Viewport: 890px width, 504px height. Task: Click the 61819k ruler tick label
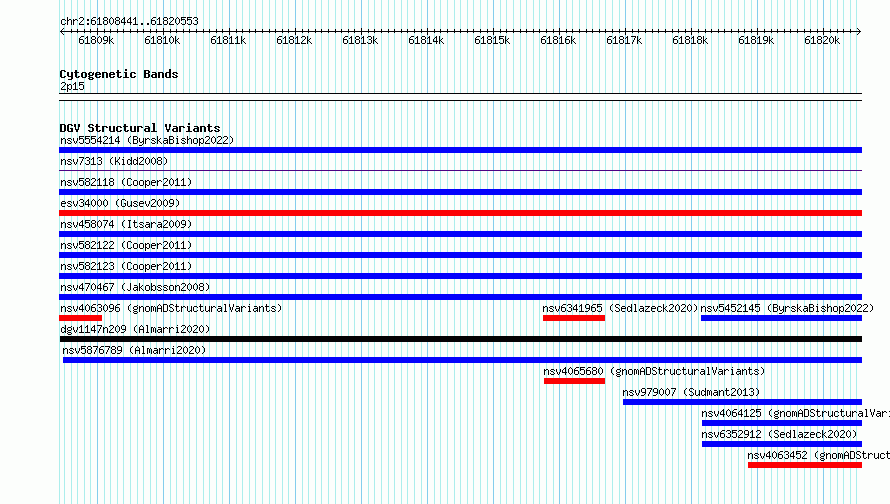pyautogui.click(x=756, y=40)
